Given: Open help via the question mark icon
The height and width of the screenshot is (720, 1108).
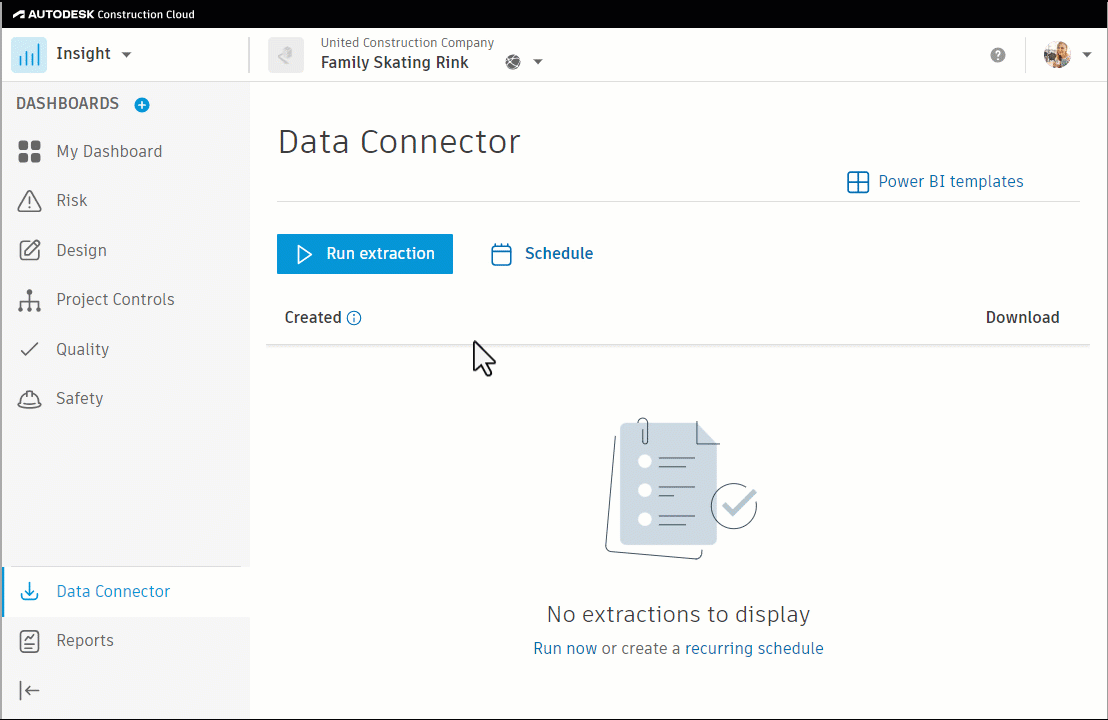Looking at the screenshot, I should (997, 54).
